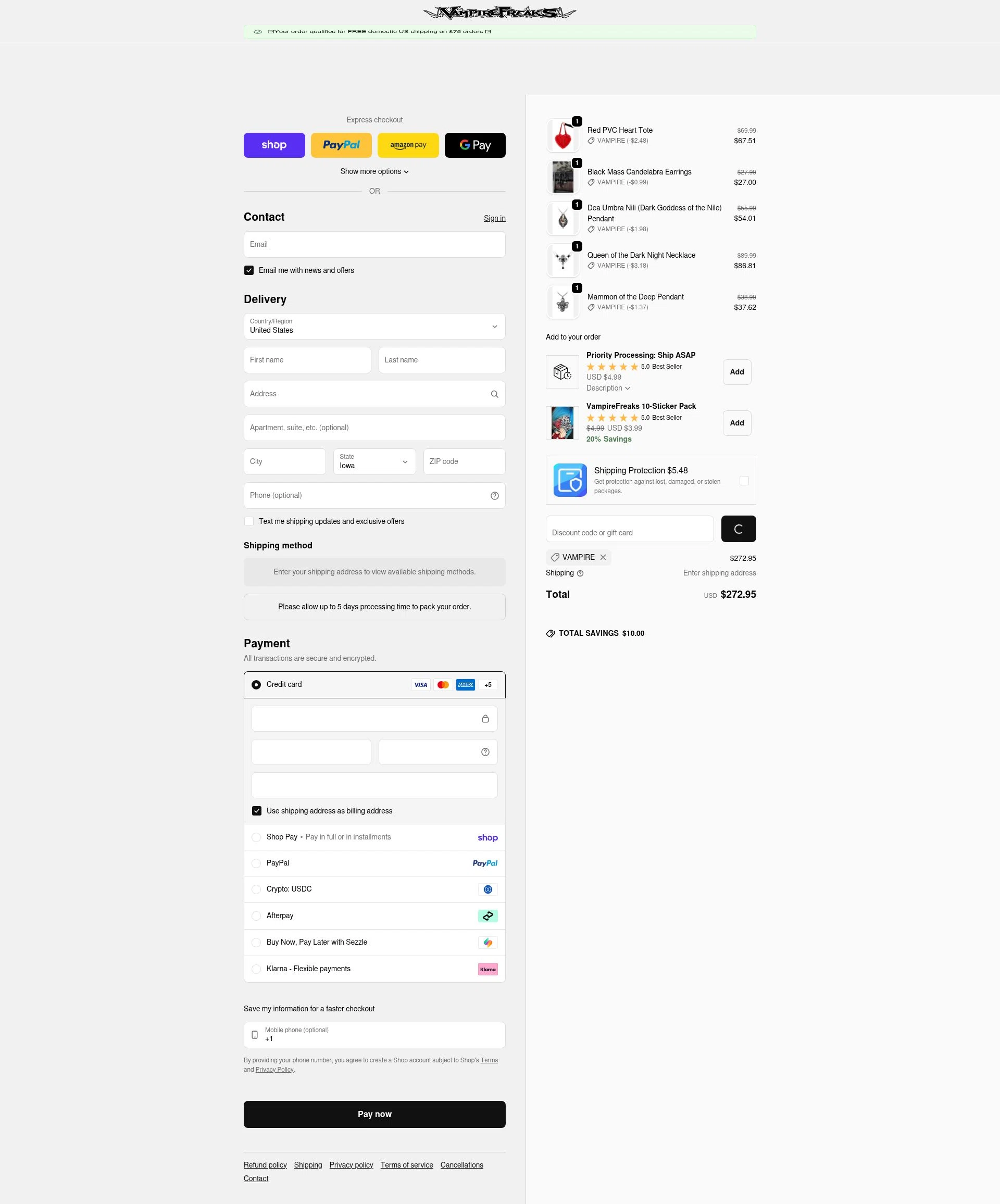Open the phone field help icon
The image size is (1000, 1204).
click(494, 496)
